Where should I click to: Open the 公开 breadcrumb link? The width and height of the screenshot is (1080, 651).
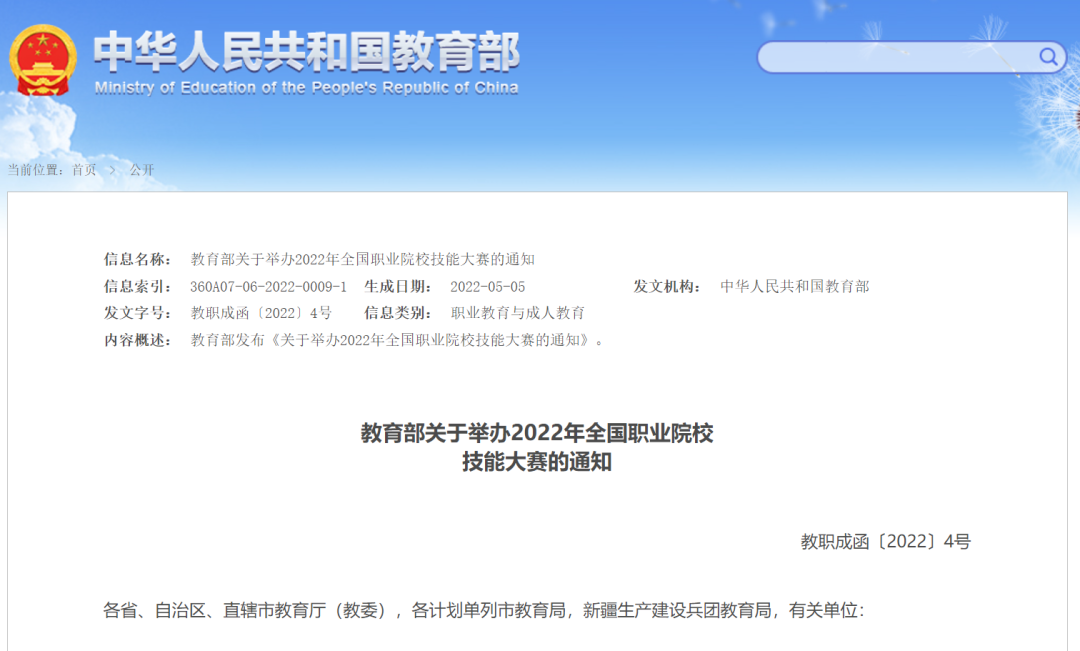(141, 170)
